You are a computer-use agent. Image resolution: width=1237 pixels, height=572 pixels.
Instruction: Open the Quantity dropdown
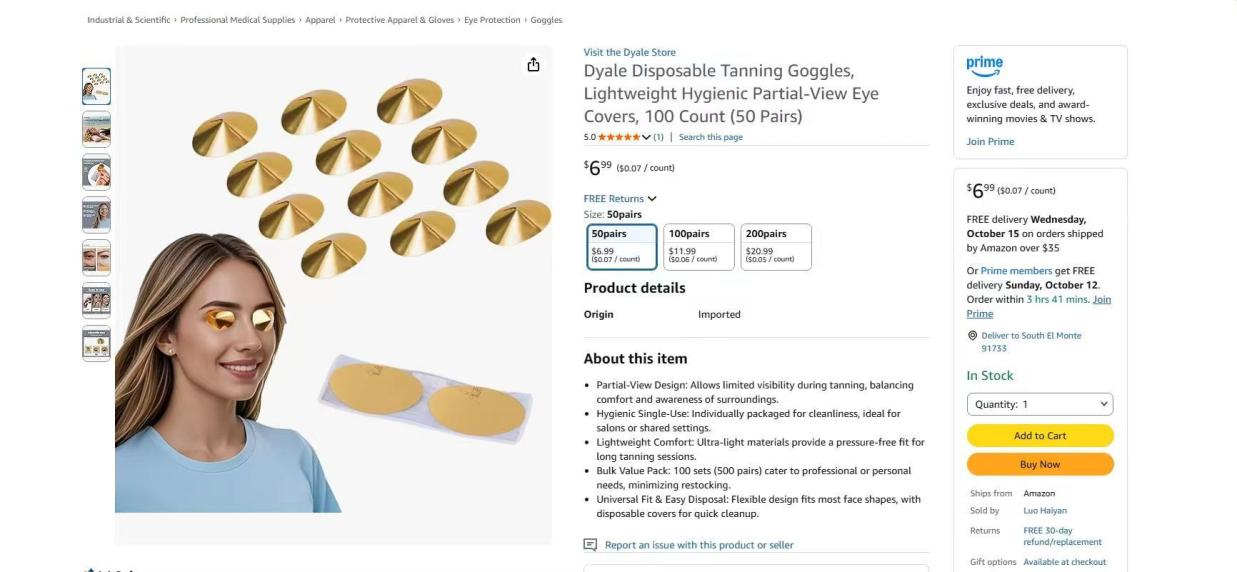[1039, 404]
